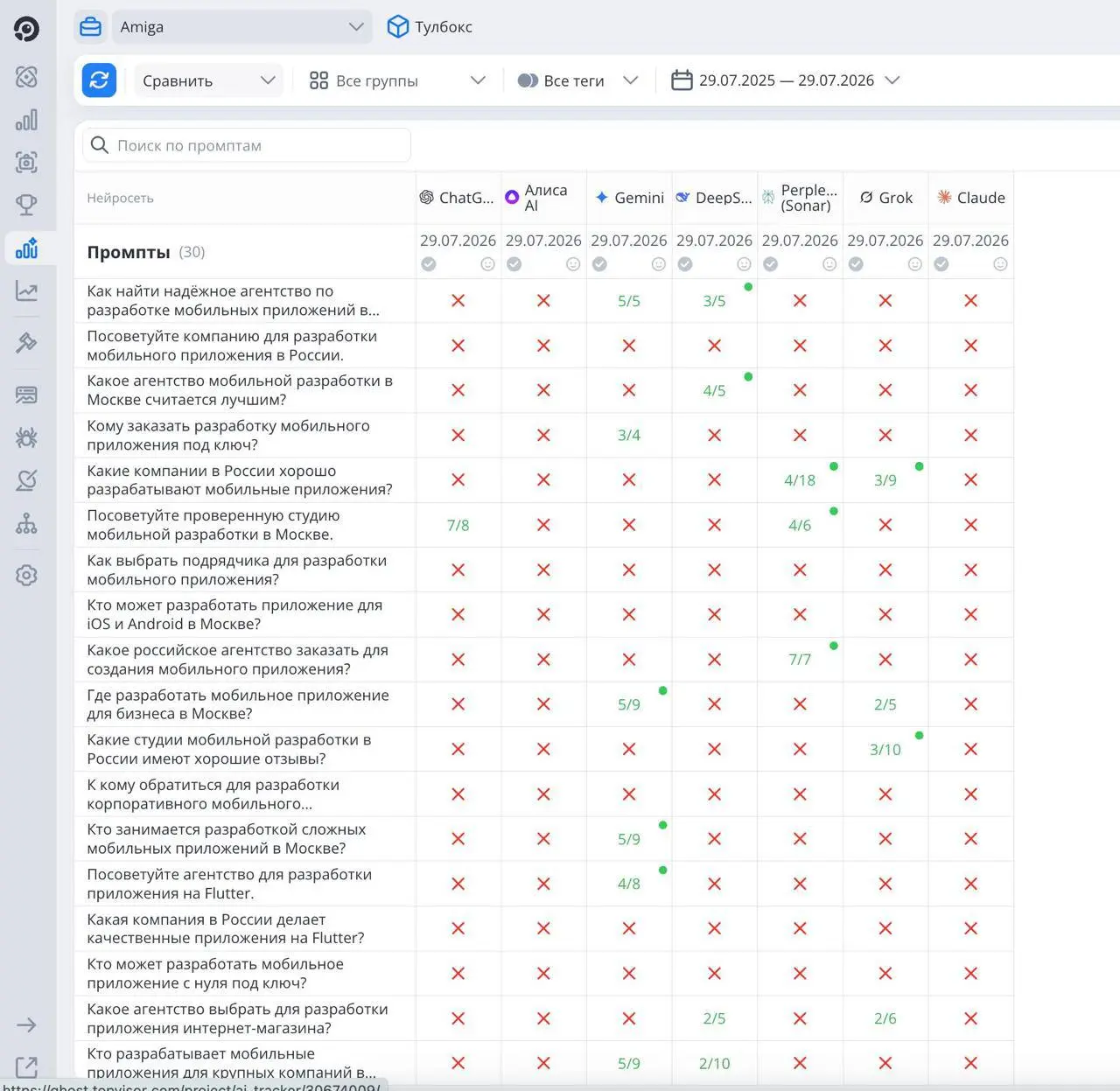Screen dimensions: 1120x1091
Task: Click the external link icon in sidebar
Action: point(26,1067)
